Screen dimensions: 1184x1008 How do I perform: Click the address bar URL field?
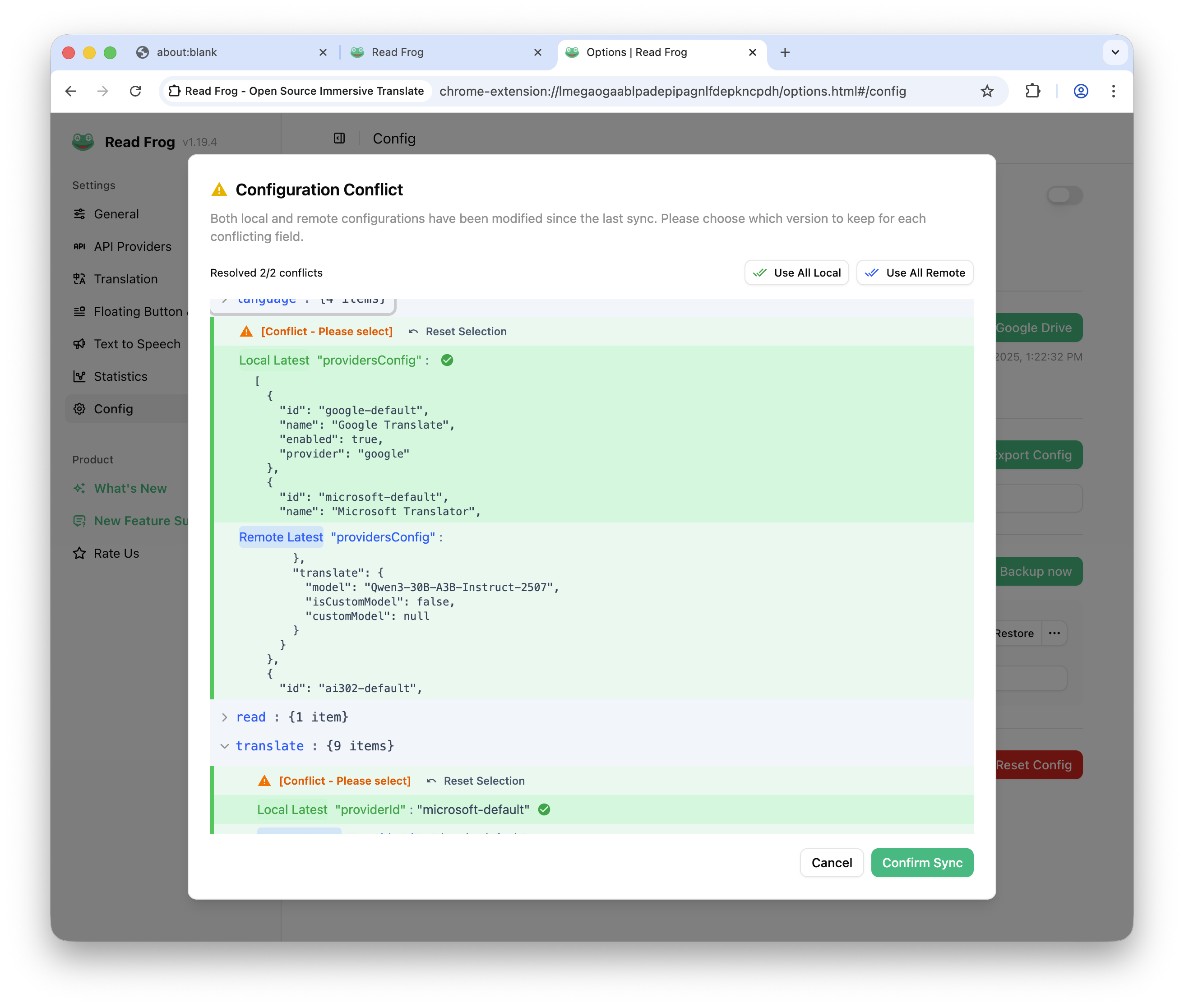pos(672,92)
